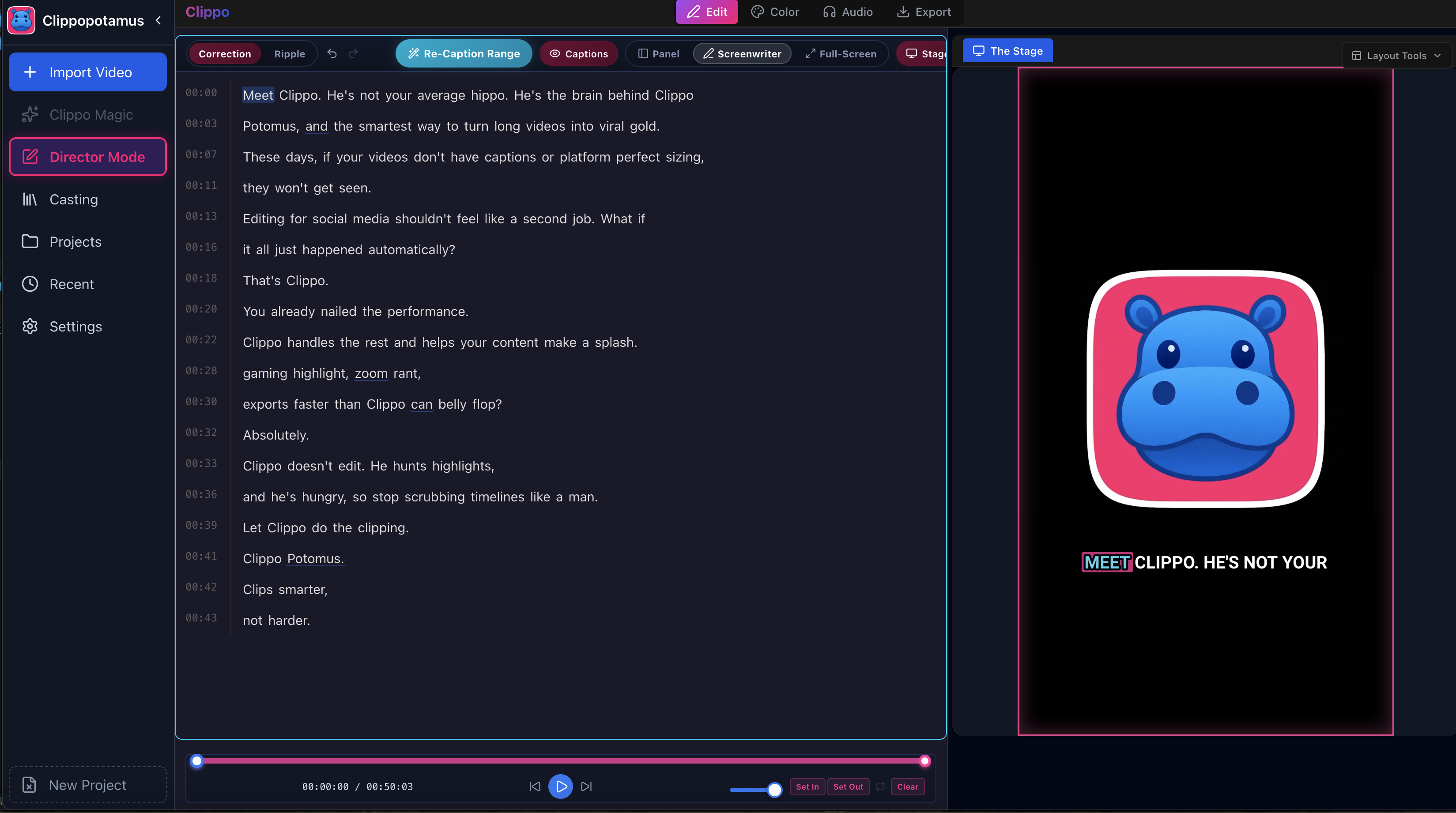
Task: Click the line "Absolutely."
Action: [x=276, y=435]
